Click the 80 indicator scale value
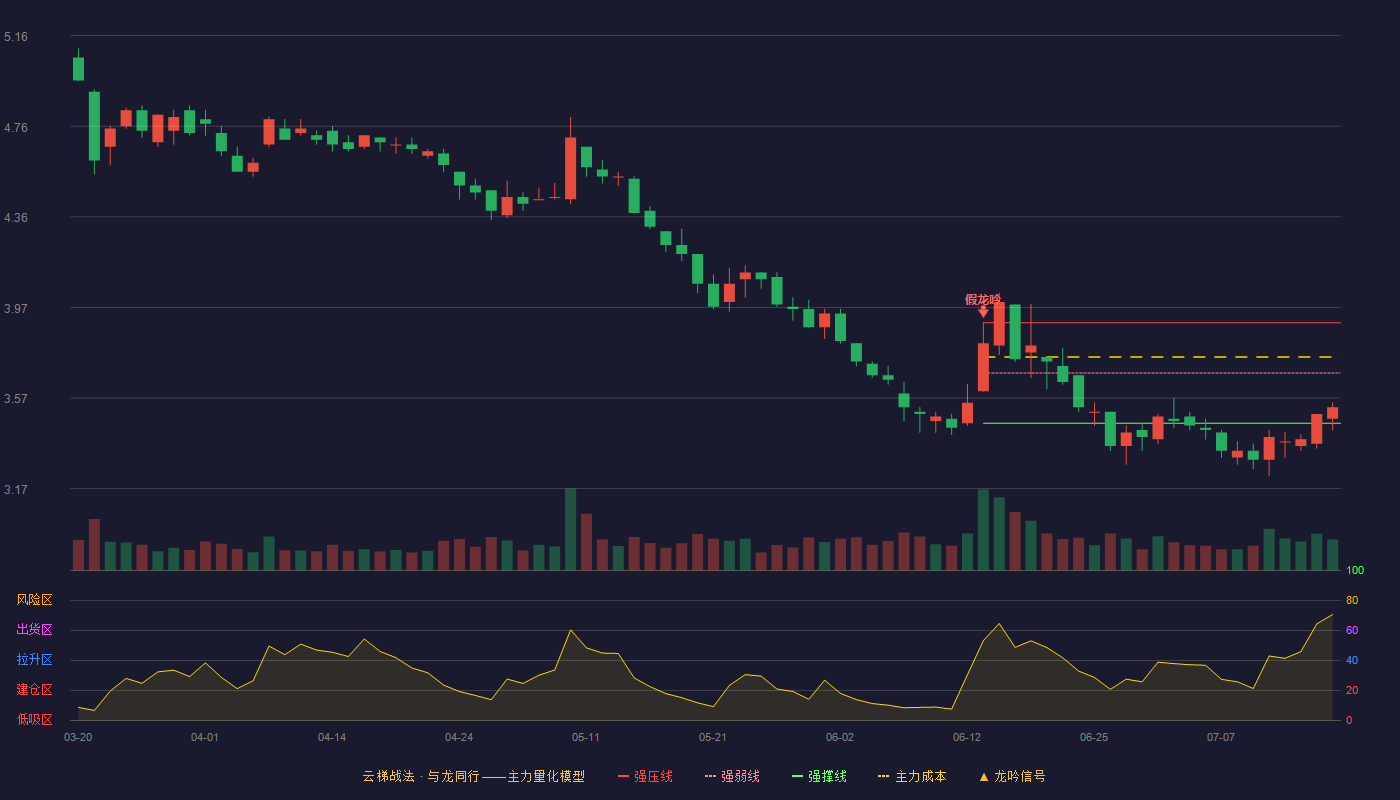 [1352, 600]
